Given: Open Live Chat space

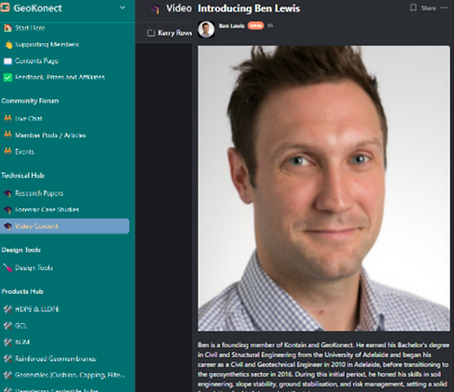Looking at the screenshot, I should (28, 119).
